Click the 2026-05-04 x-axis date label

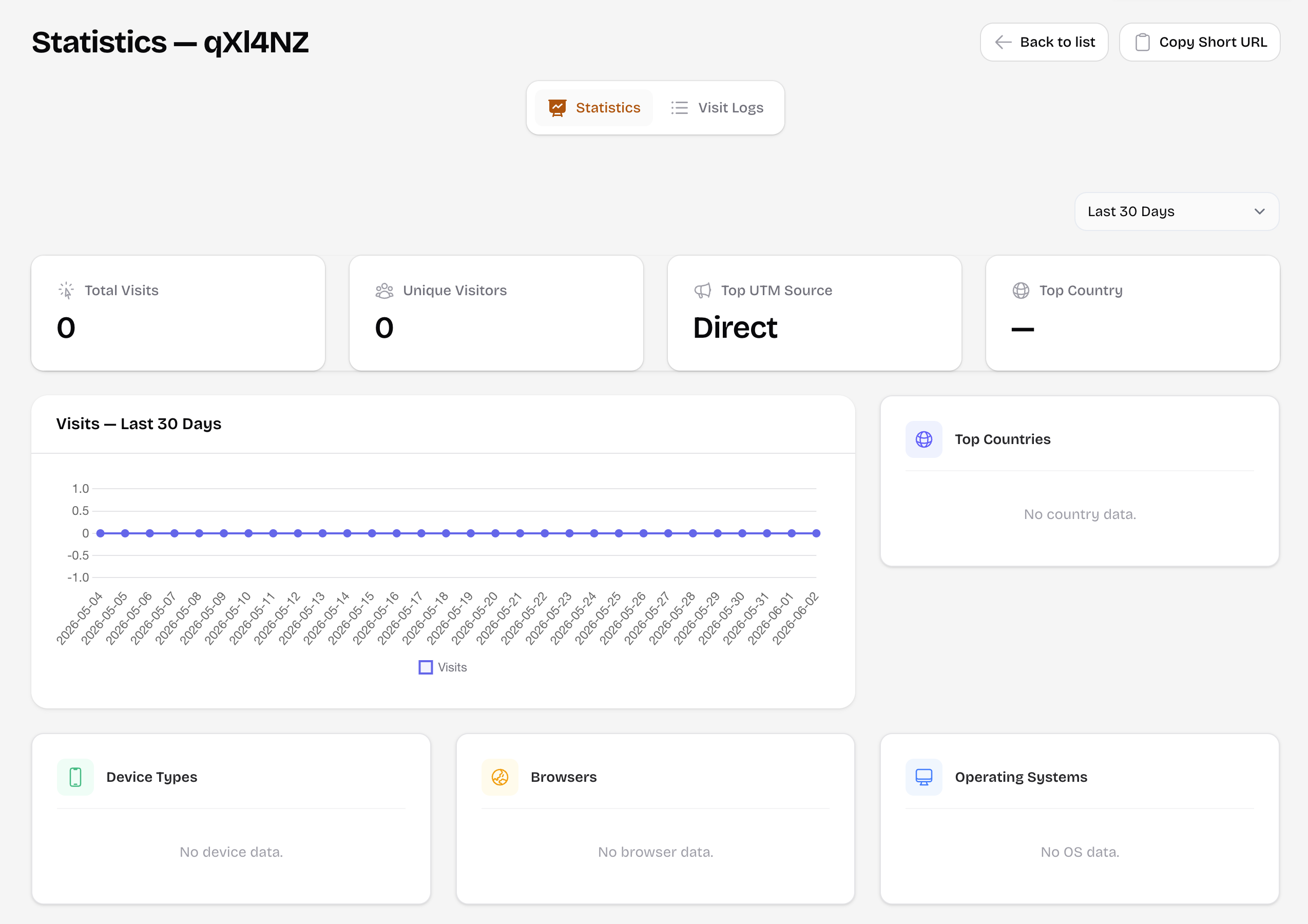pyautogui.click(x=79, y=618)
